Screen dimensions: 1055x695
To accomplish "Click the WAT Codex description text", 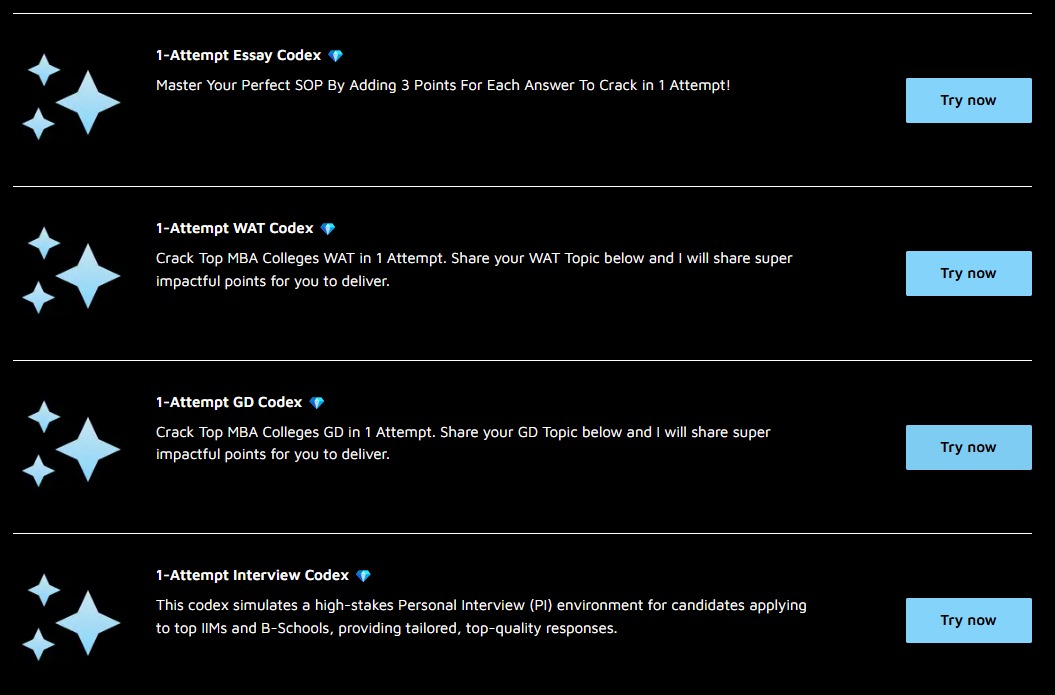I will tap(474, 270).
